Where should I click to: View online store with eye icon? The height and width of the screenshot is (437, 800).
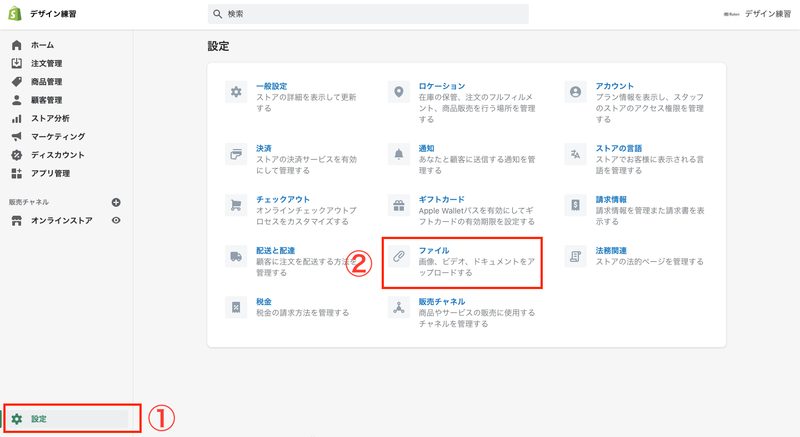coord(116,220)
